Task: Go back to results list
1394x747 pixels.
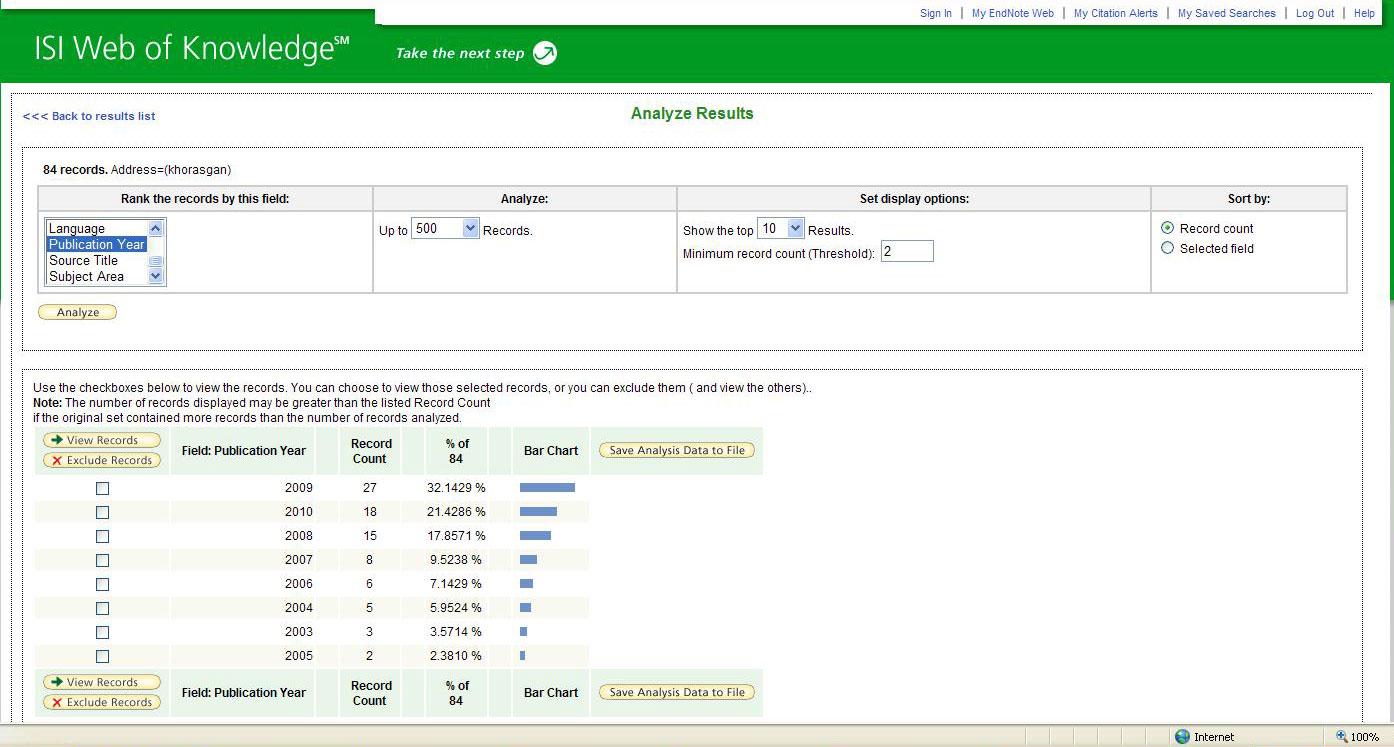Action: [89, 116]
